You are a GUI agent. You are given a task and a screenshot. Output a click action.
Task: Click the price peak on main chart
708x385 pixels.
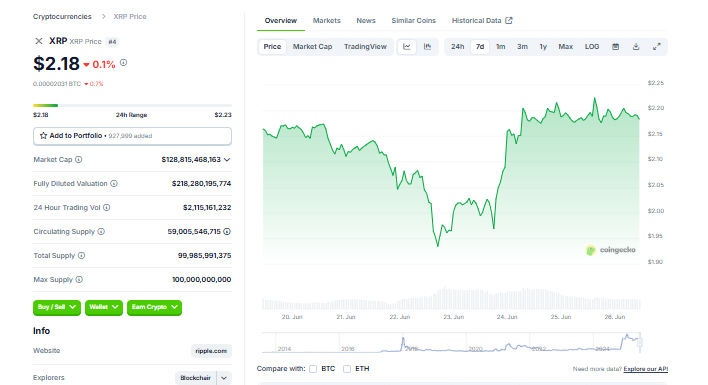tap(595, 98)
